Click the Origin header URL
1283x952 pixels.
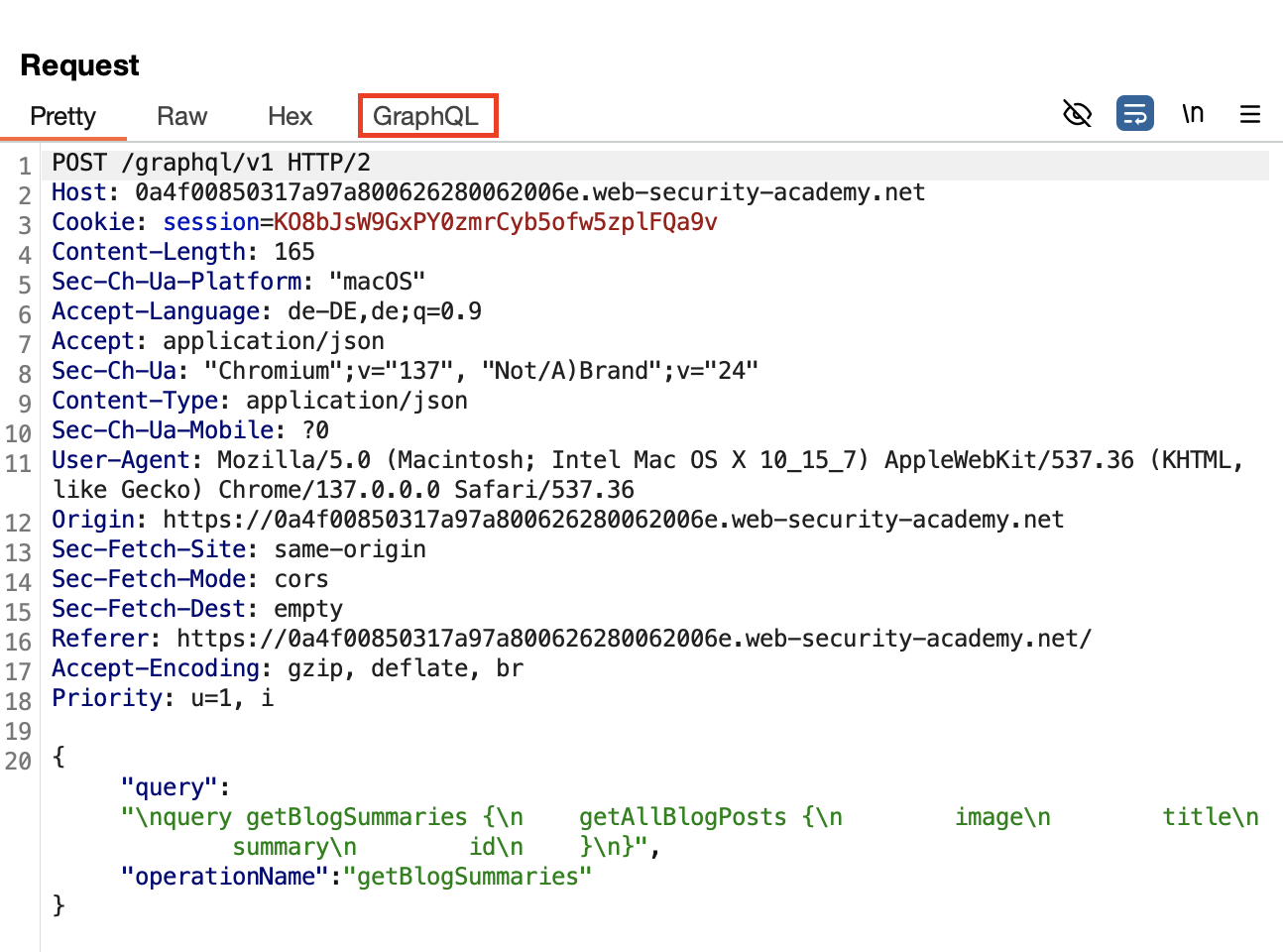[613, 520]
